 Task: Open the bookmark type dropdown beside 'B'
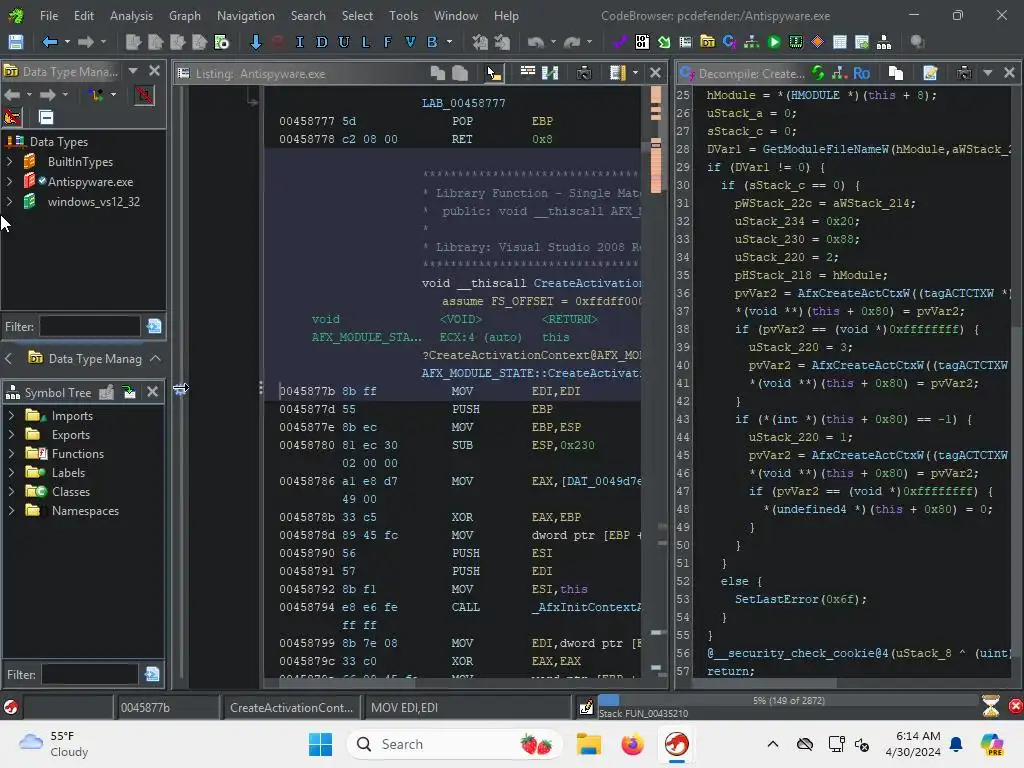(x=449, y=42)
